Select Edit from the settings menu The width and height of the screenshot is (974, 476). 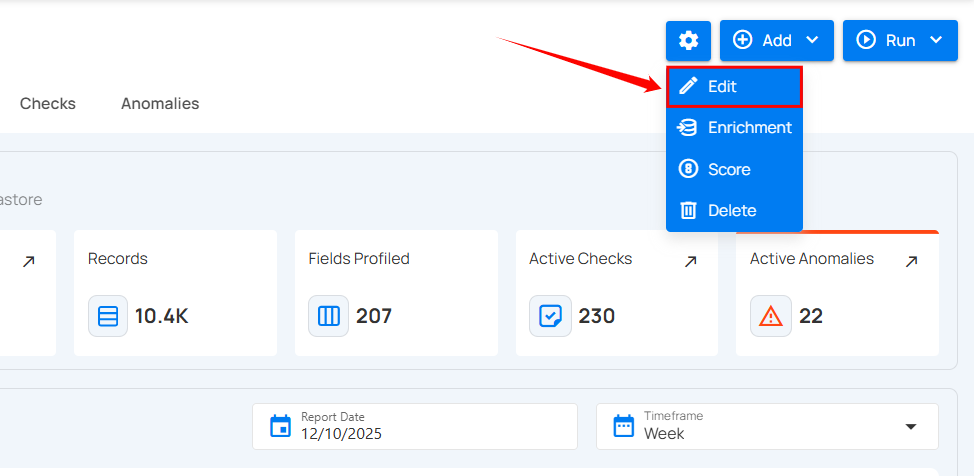tap(734, 87)
